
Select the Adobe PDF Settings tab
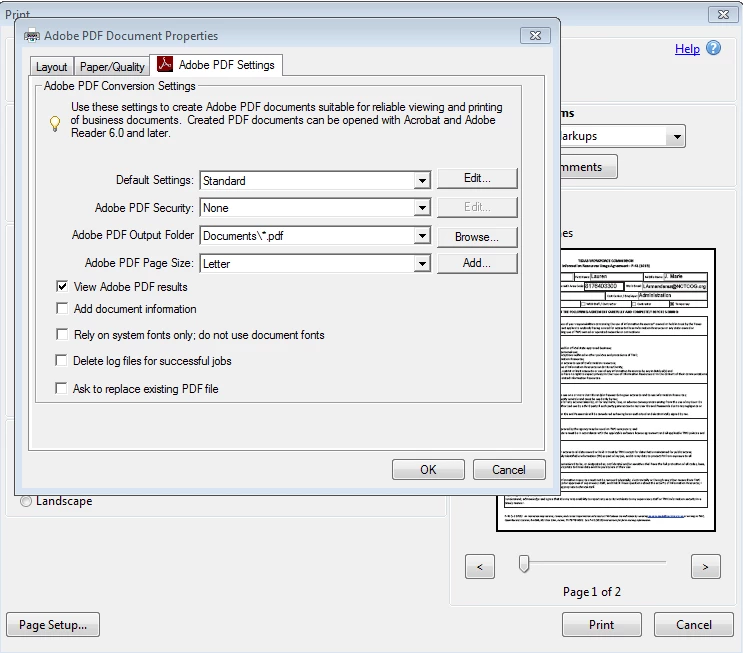click(216, 64)
